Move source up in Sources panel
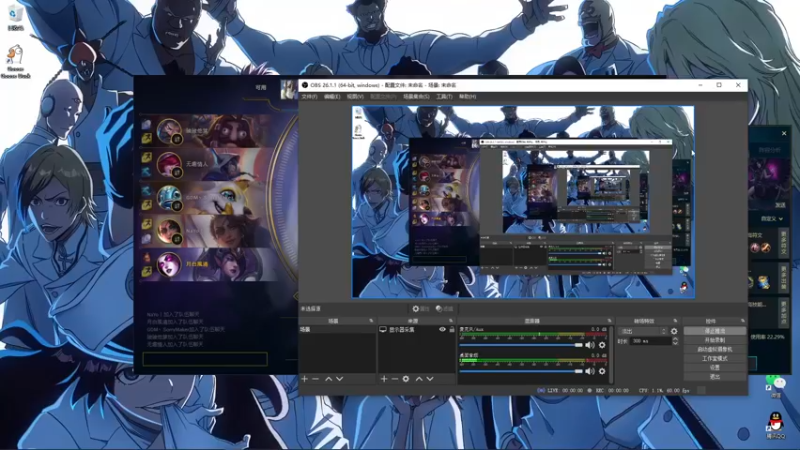 (x=419, y=379)
